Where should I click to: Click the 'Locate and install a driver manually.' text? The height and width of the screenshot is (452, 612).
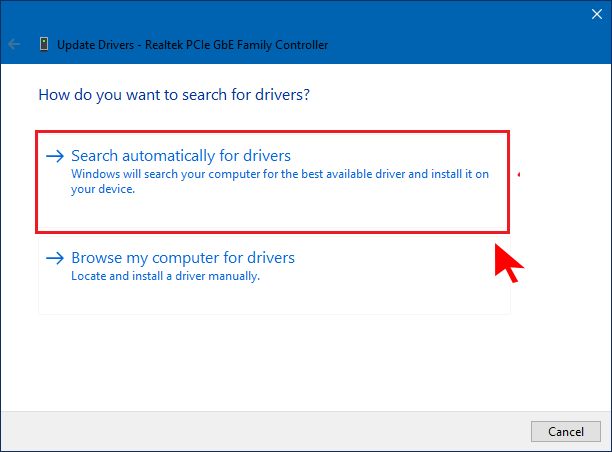[x=165, y=276]
